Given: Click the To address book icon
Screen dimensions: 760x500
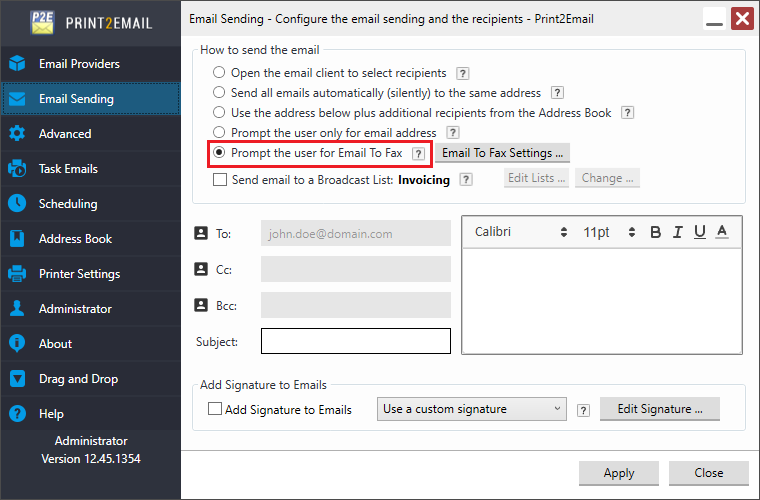Looking at the screenshot, I should tap(200, 233).
